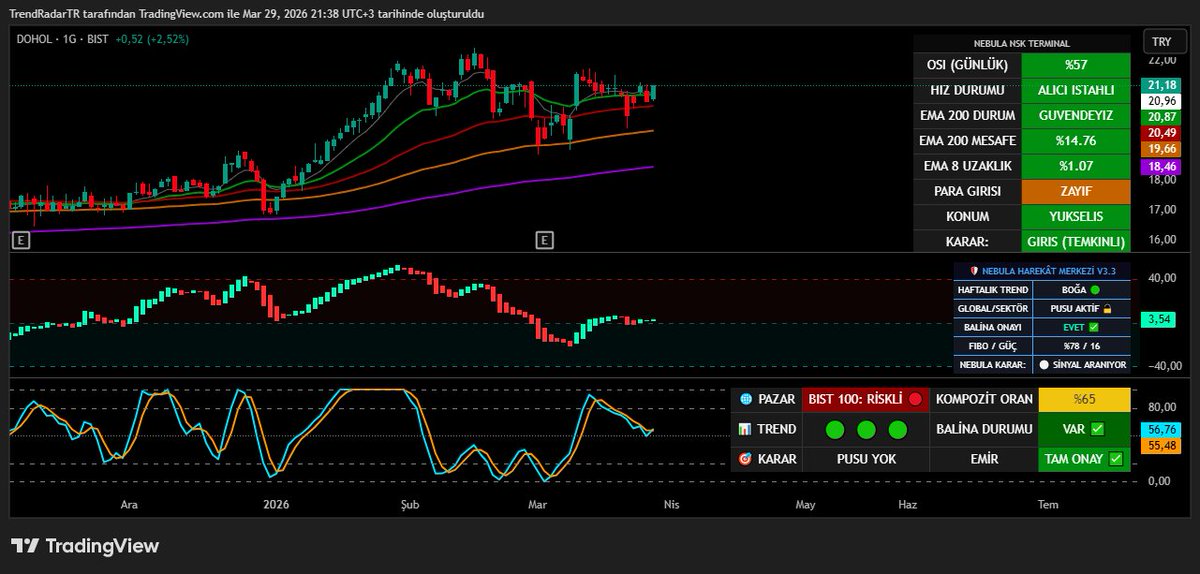The height and width of the screenshot is (574, 1200).
Task: Click the HIZ DURUMU label
Action: [966, 90]
